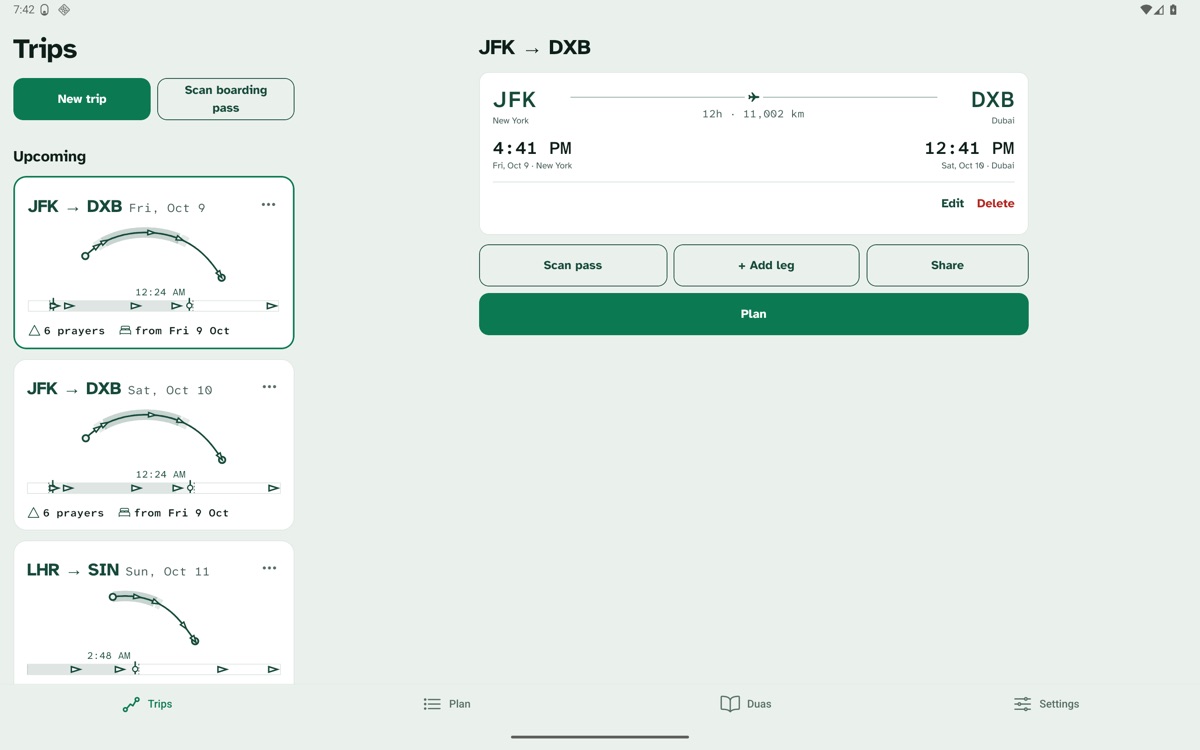Click prayer timeline bar on Sat, Oct 10 card

[153, 488]
